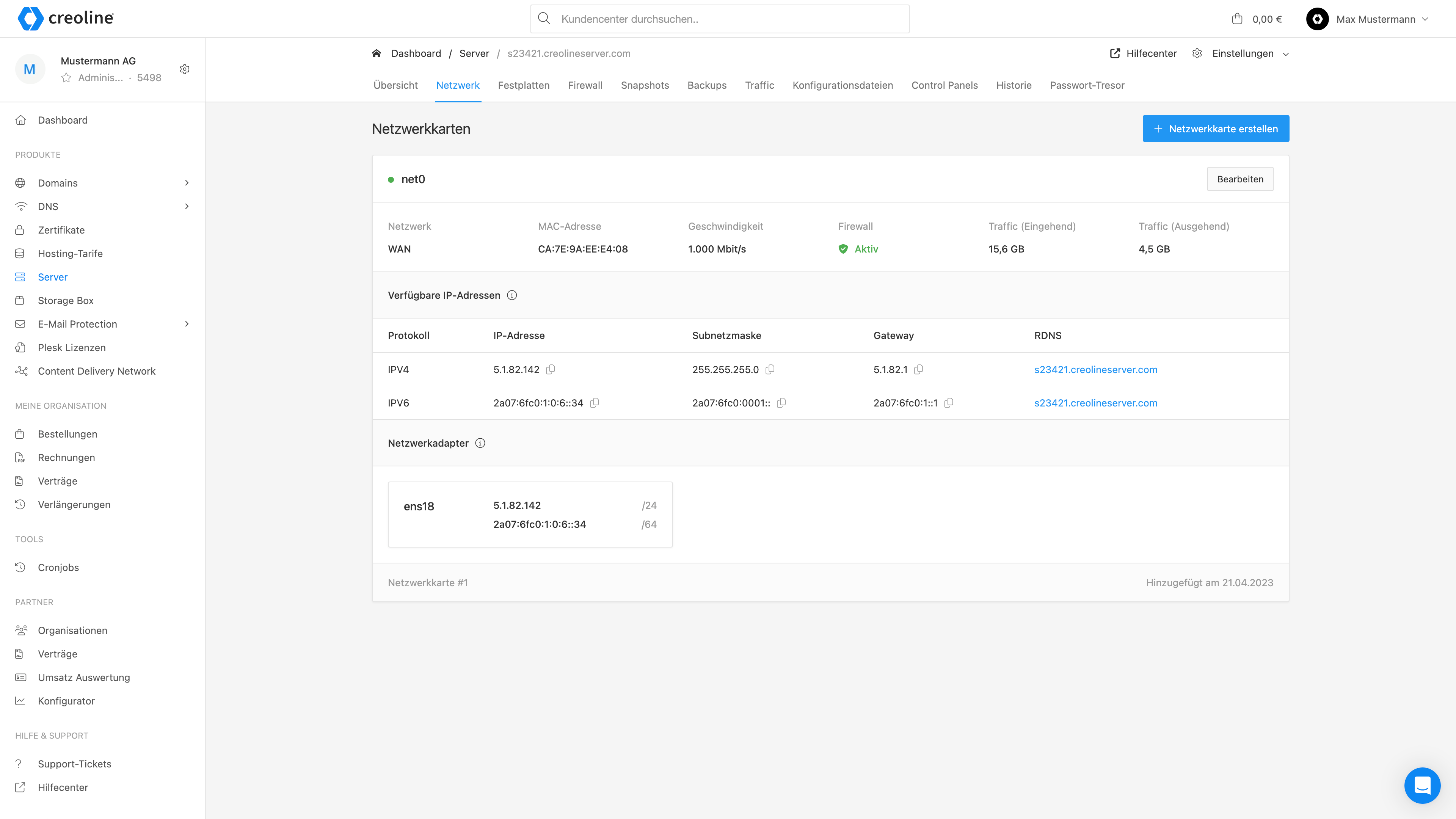Click the Netzwerkkarte erstellen button
Screen dimensions: 1456x819
1215,128
